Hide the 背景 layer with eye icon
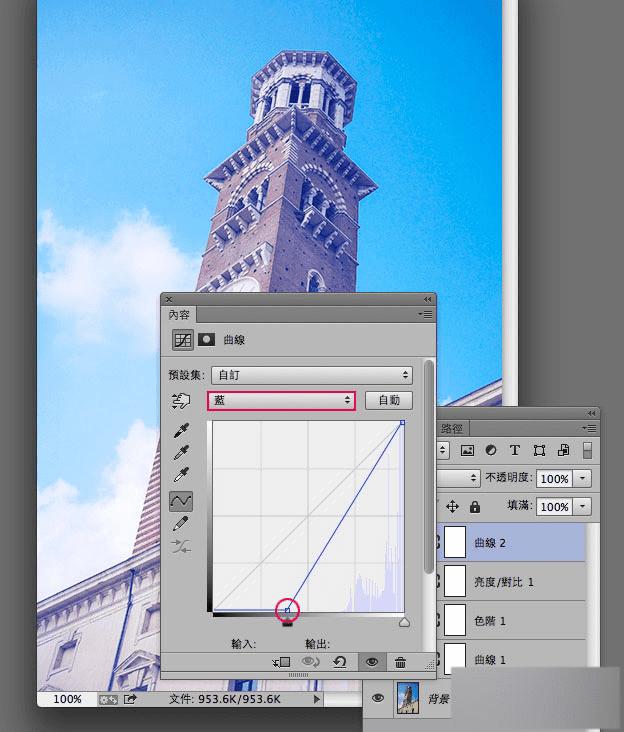This screenshot has height=732, width=624. click(378, 697)
